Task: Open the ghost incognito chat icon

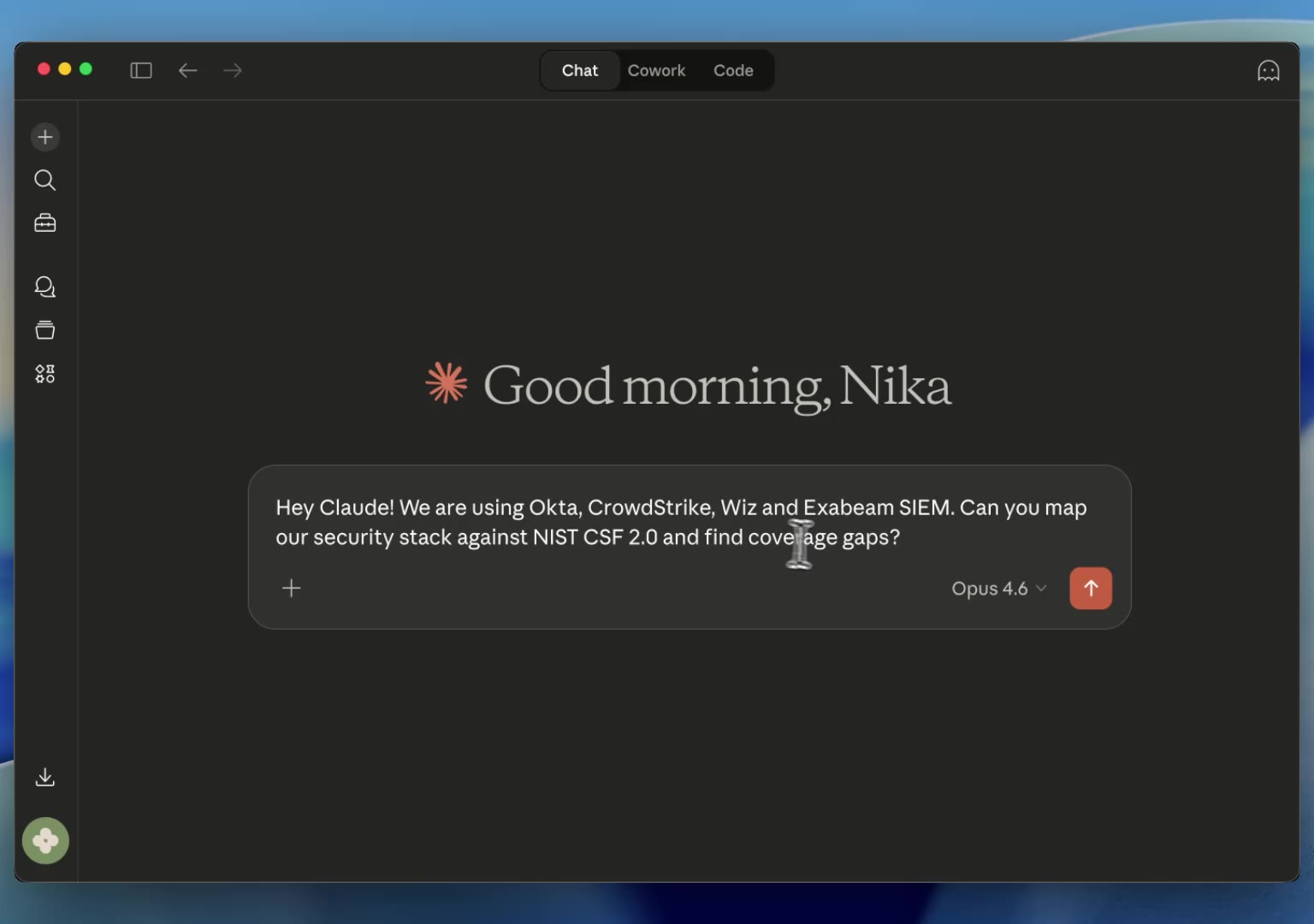Action: tap(1268, 71)
